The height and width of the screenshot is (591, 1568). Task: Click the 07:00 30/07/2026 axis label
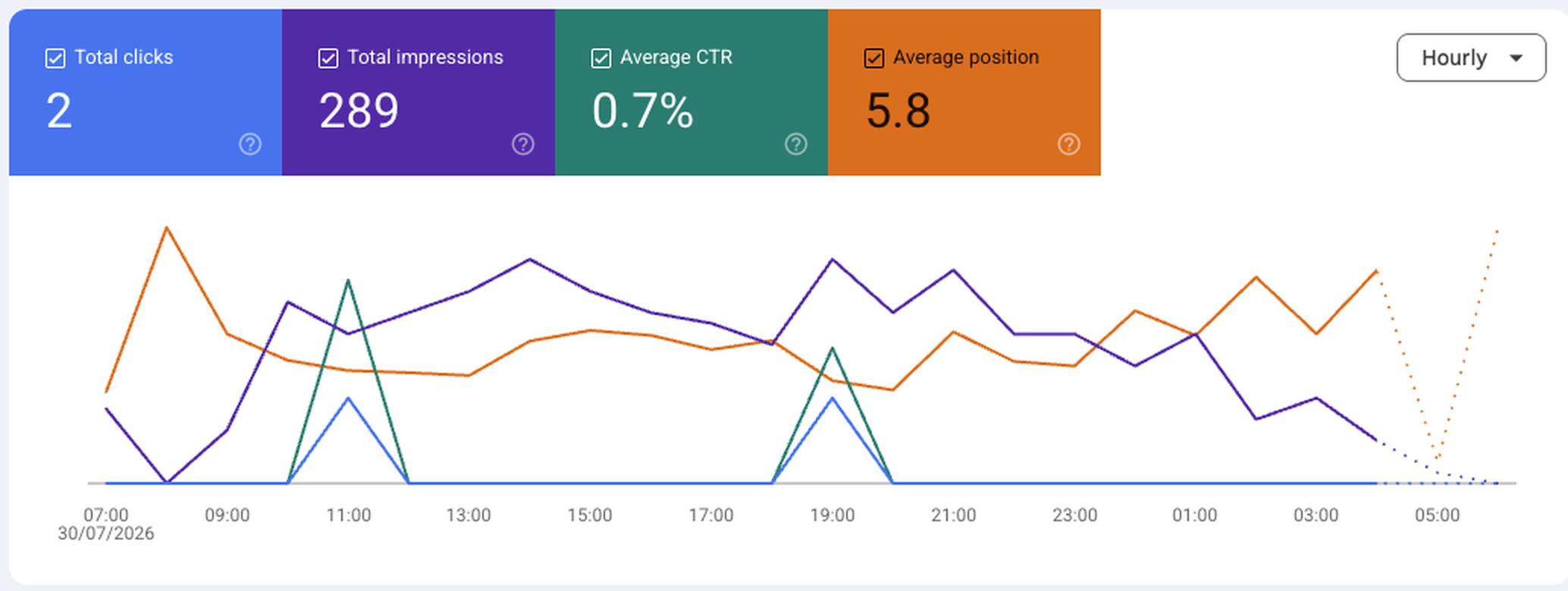[106, 524]
